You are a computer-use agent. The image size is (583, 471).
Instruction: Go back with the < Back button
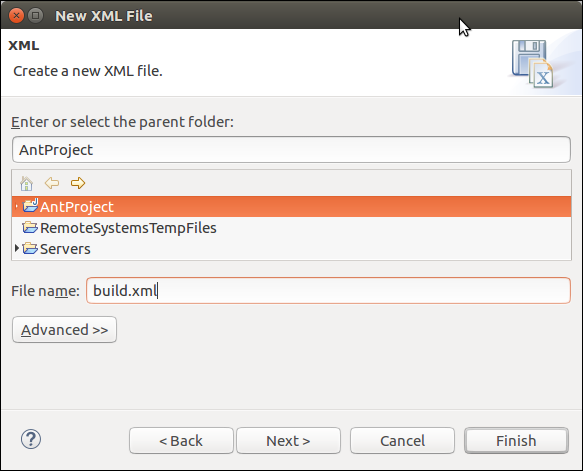[181, 441]
